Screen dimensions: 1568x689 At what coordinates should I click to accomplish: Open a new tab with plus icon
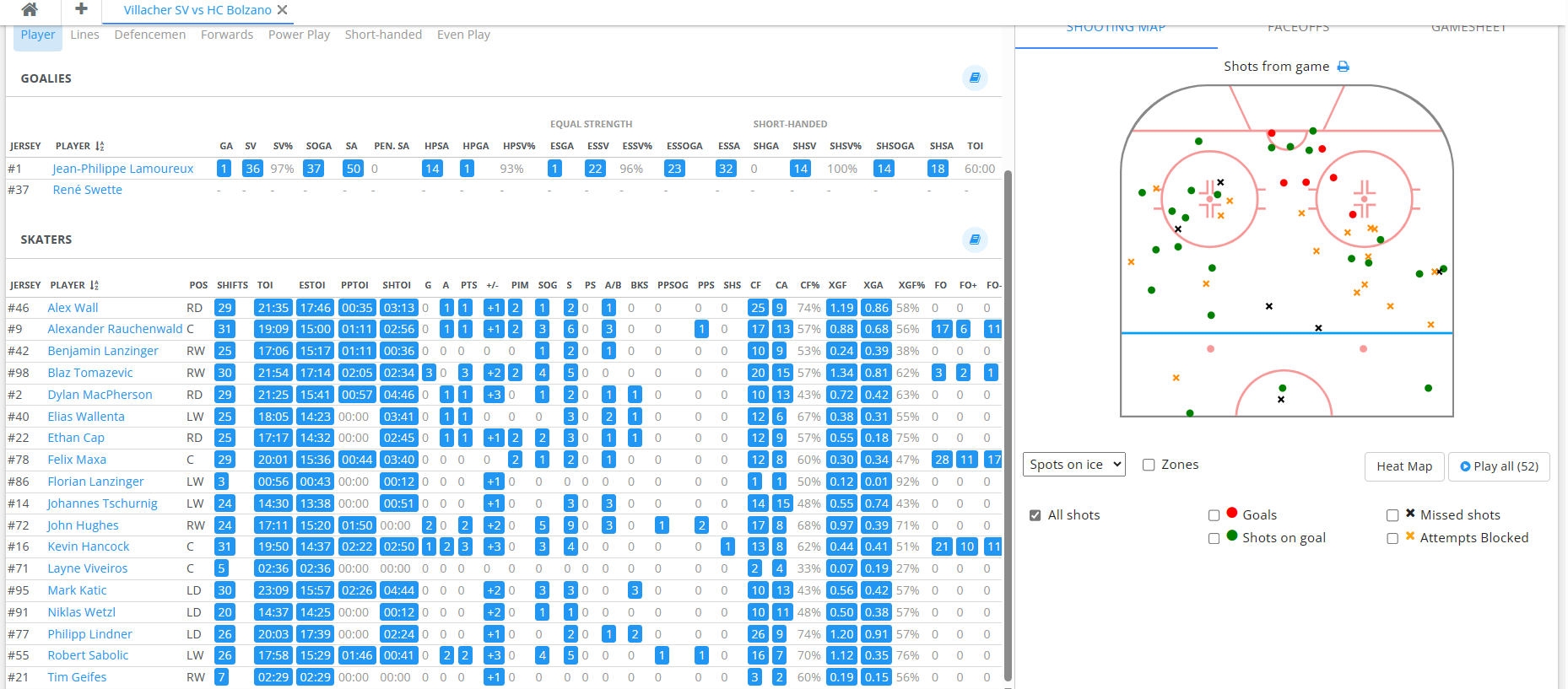[81, 9]
